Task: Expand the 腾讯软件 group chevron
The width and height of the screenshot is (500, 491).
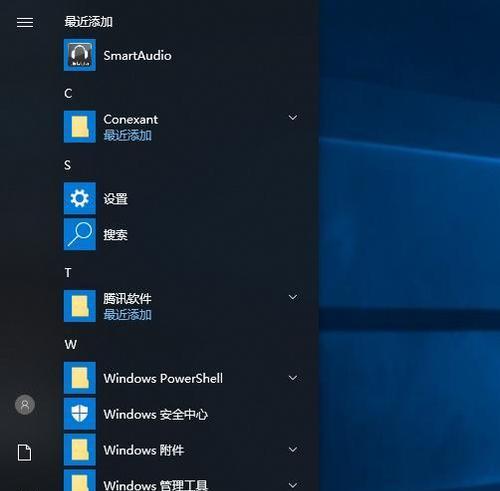Action: [x=293, y=297]
